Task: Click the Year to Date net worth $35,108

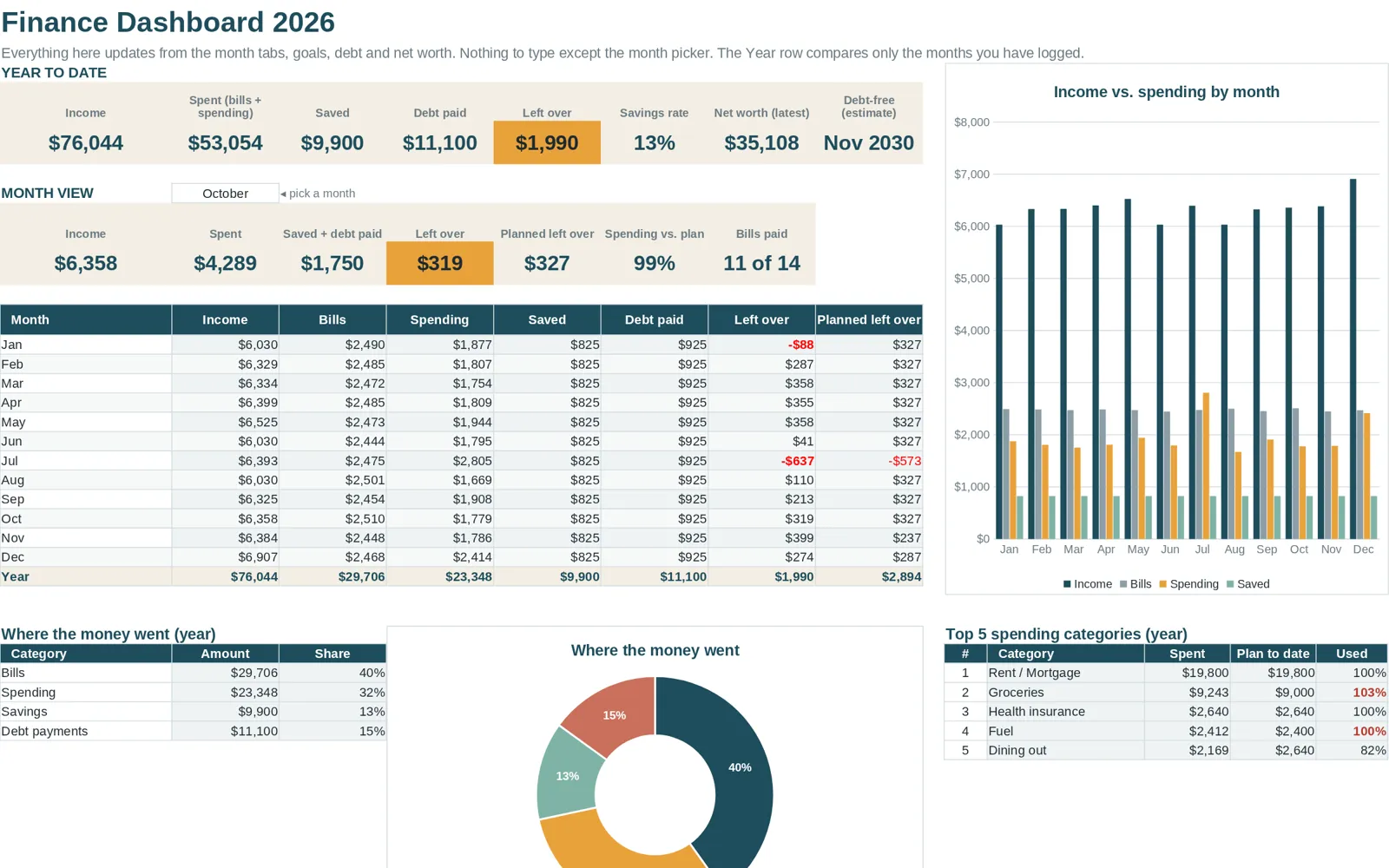Action: pyautogui.click(x=761, y=142)
